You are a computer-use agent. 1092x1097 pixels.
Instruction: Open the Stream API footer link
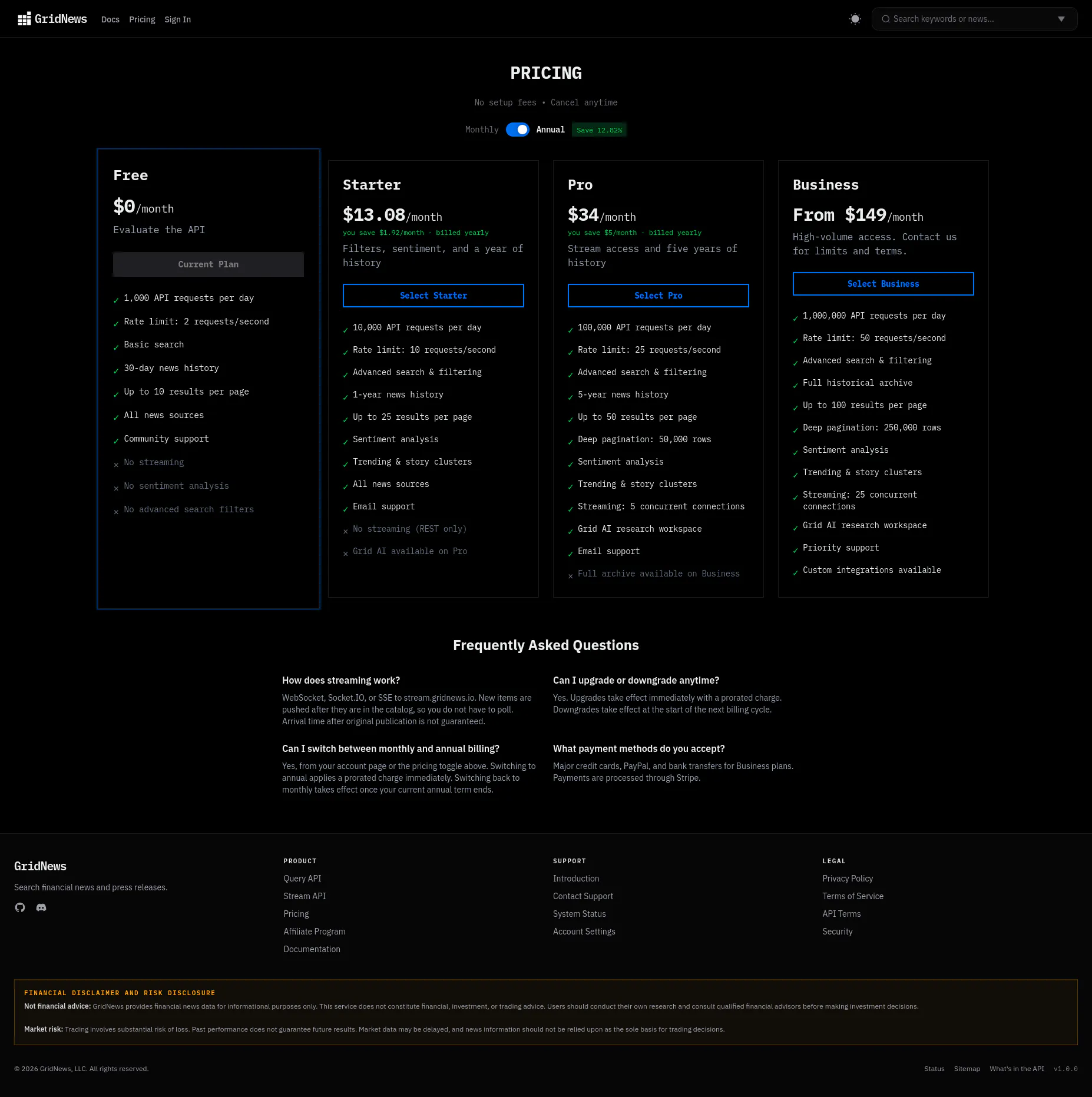[x=305, y=896]
